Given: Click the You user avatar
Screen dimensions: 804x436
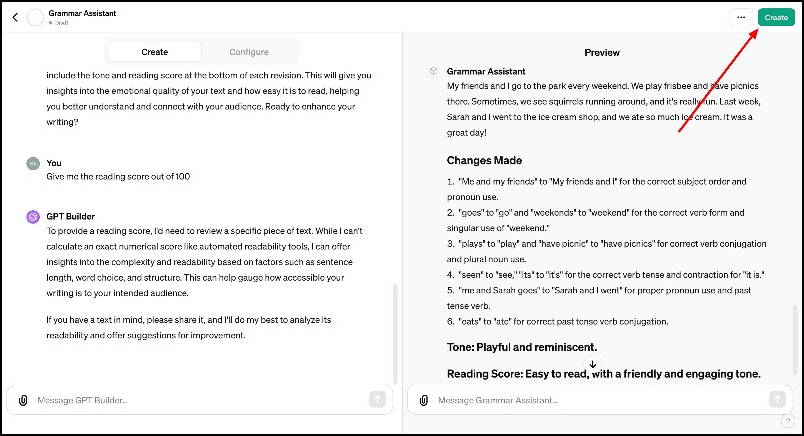Looking at the screenshot, I should click(x=34, y=163).
